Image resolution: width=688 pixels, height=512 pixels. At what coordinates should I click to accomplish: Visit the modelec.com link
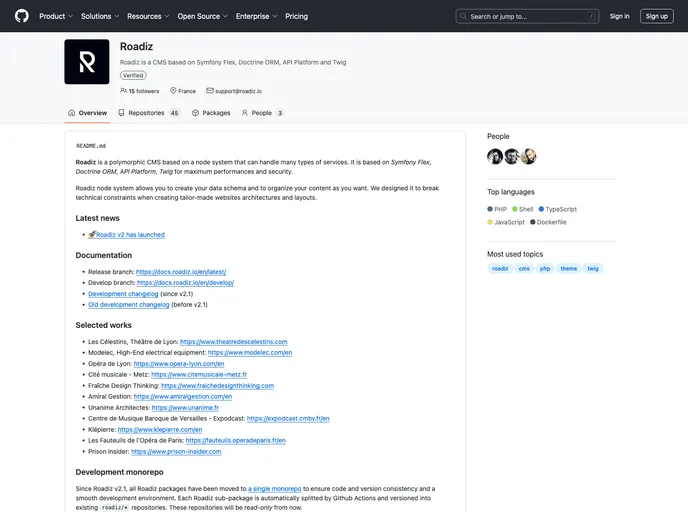point(250,353)
